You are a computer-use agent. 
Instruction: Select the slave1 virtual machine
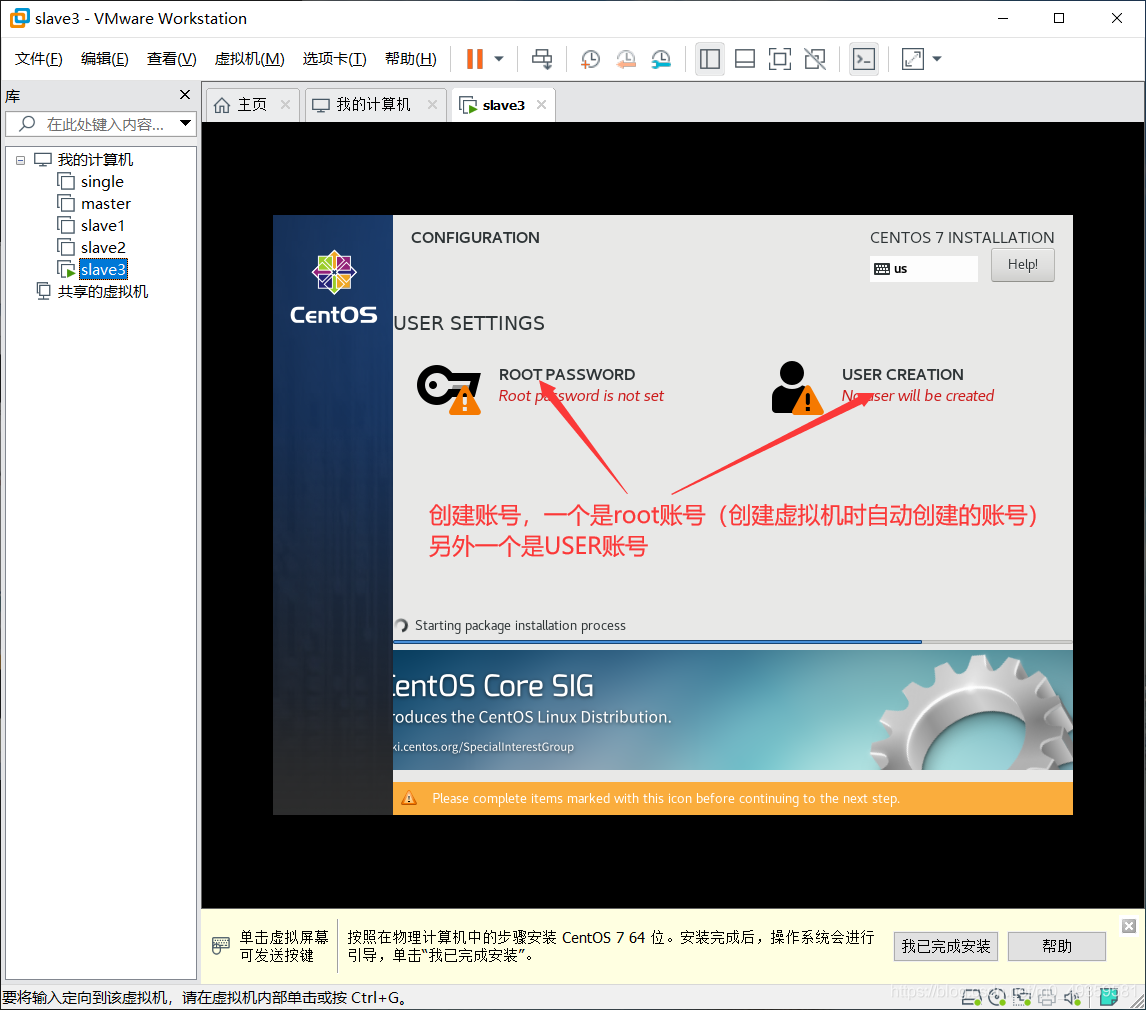point(102,226)
